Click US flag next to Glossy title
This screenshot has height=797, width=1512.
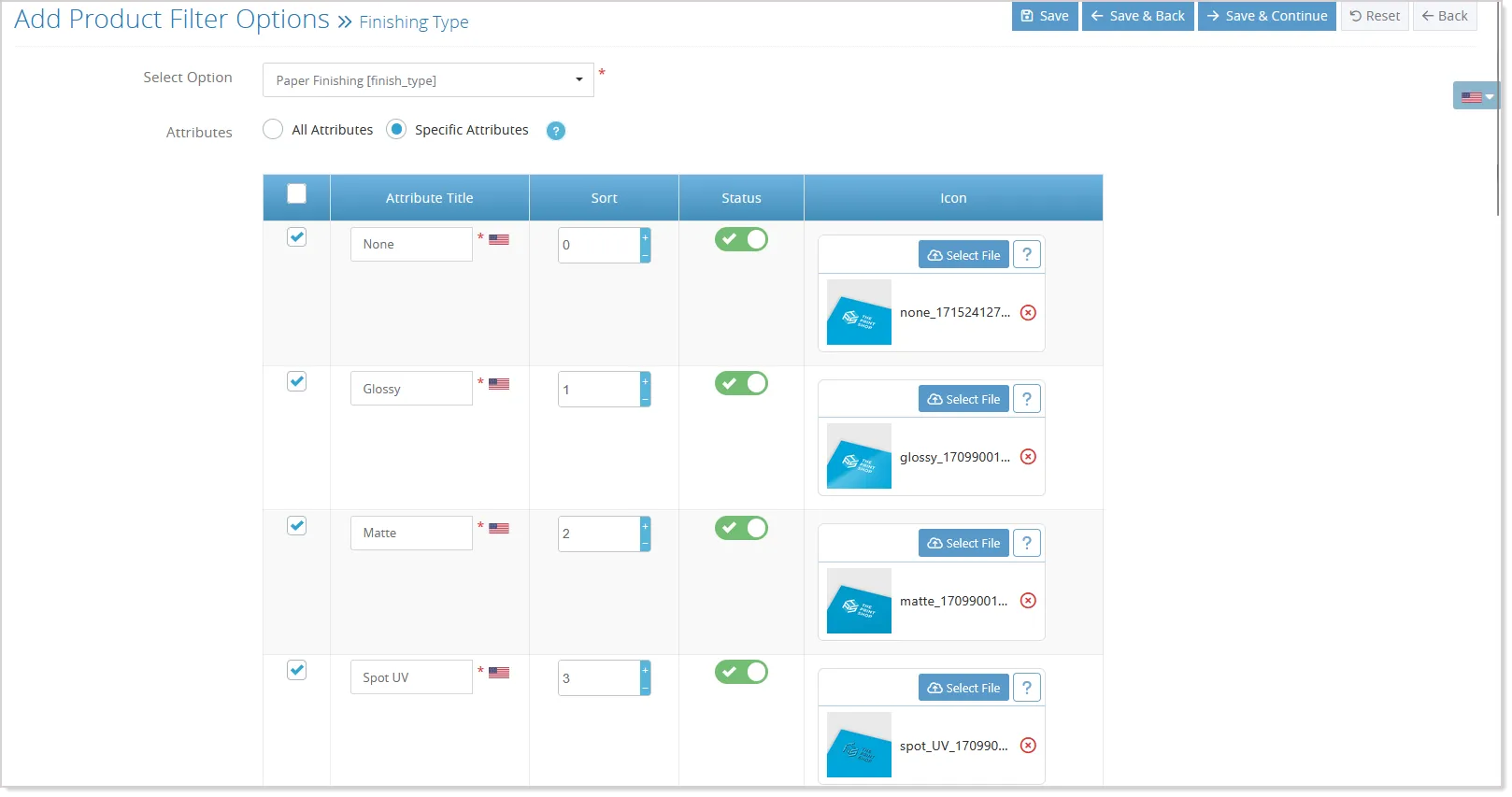(499, 384)
